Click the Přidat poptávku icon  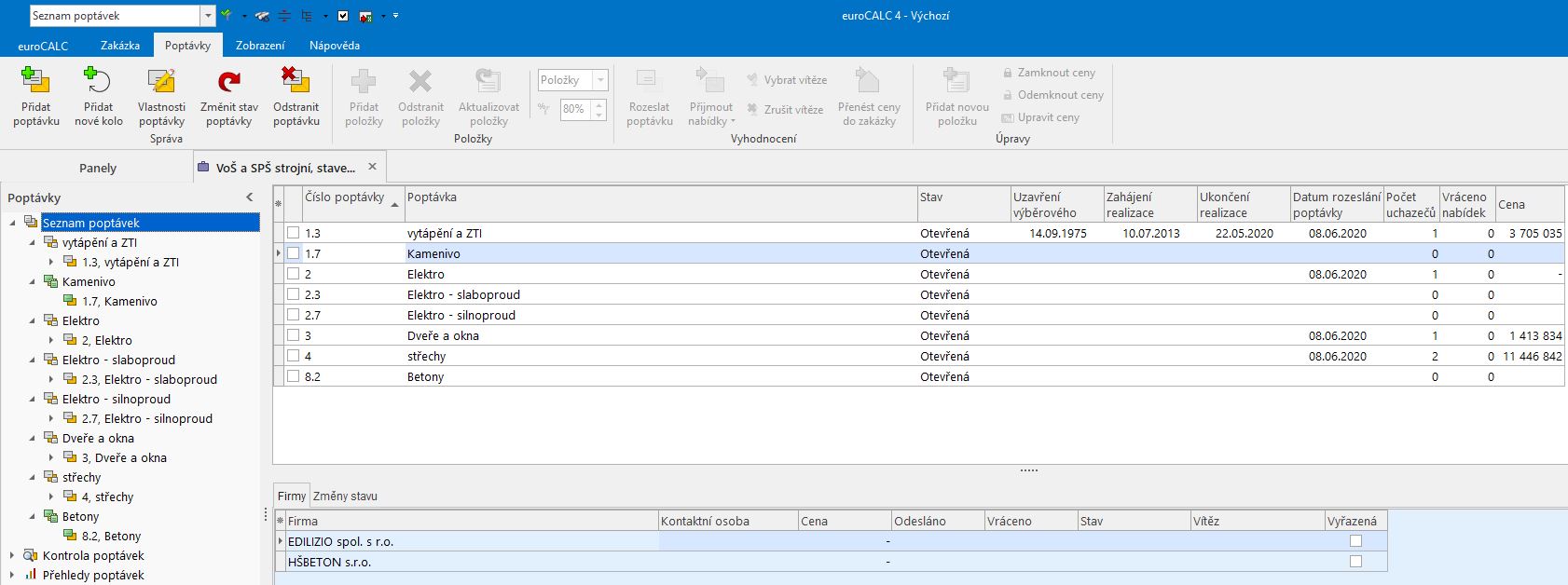35,81
